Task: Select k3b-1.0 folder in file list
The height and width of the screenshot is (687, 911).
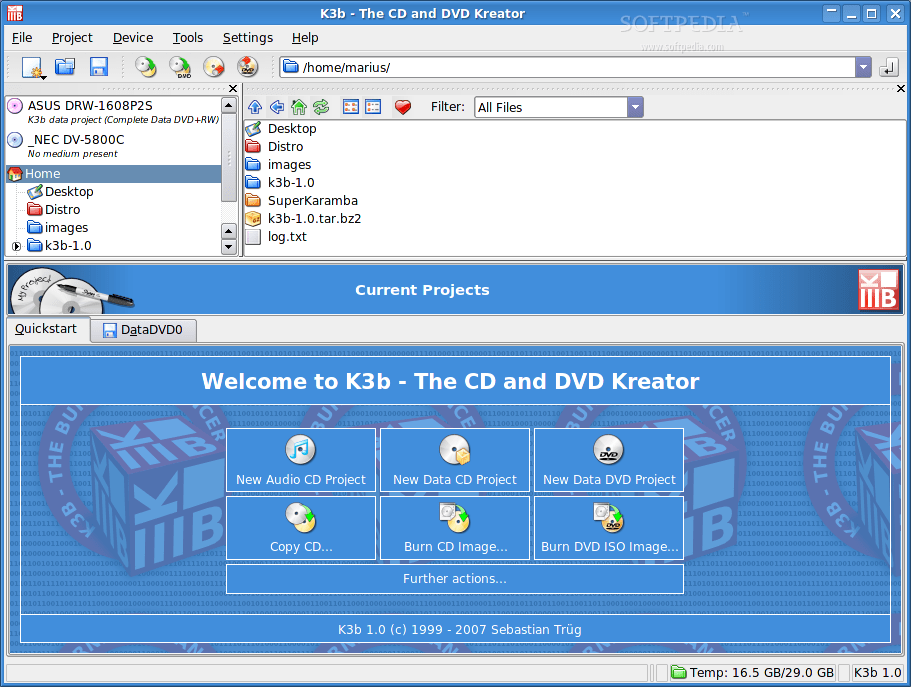Action: 280,183
